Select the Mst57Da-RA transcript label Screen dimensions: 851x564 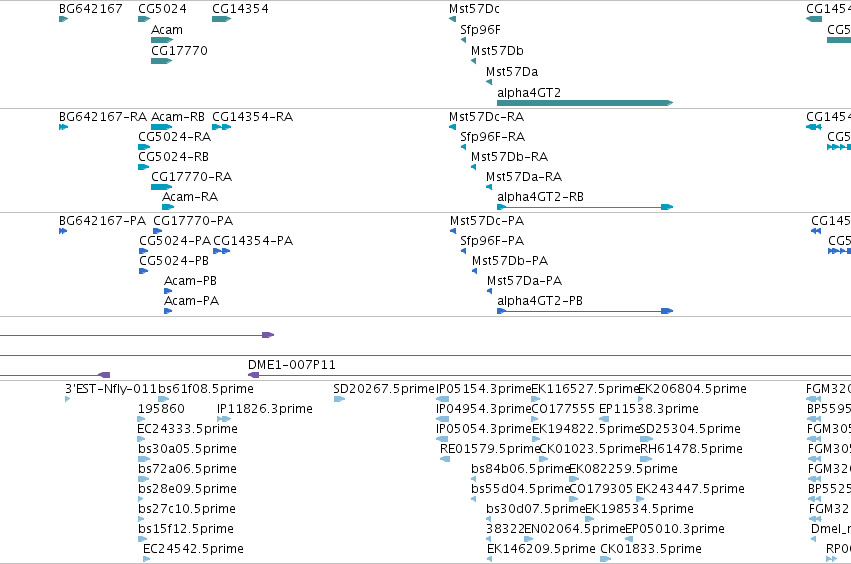[524, 177]
